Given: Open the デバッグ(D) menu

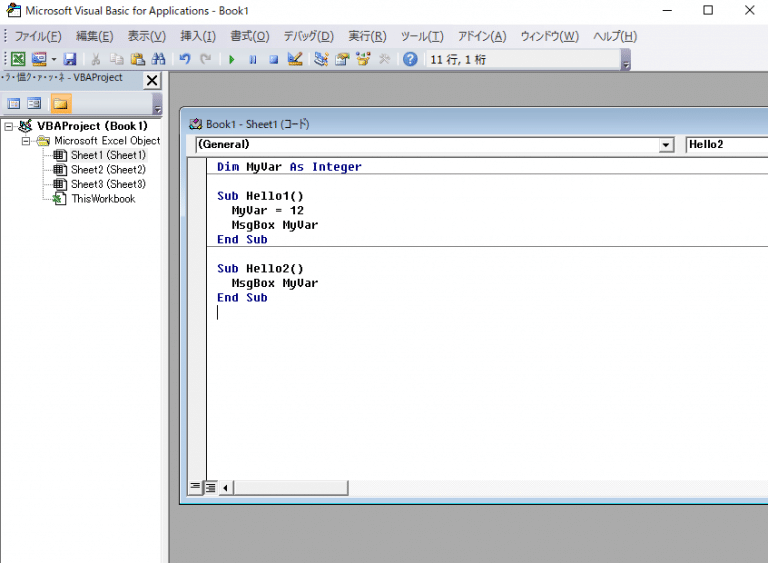Looking at the screenshot, I should pyautogui.click(x=308, y=36).
